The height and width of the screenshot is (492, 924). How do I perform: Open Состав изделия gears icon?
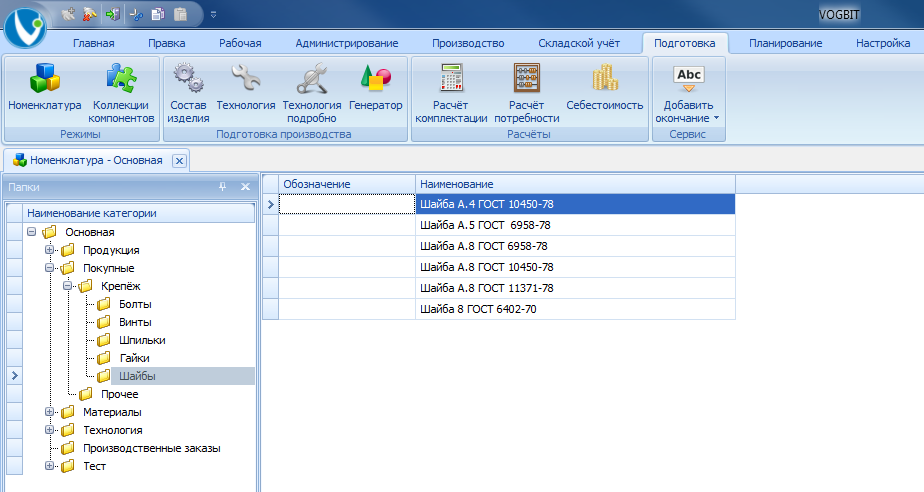tap(188, 78)
